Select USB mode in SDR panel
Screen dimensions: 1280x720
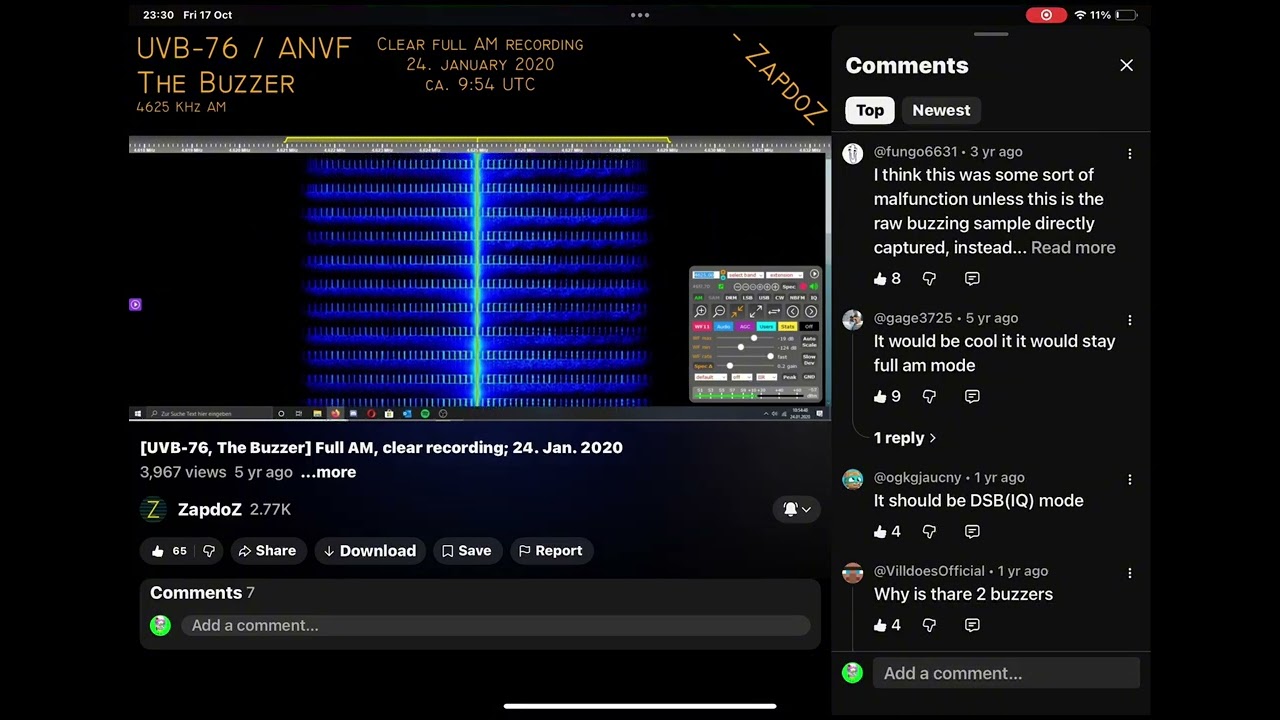pos(764,298)
